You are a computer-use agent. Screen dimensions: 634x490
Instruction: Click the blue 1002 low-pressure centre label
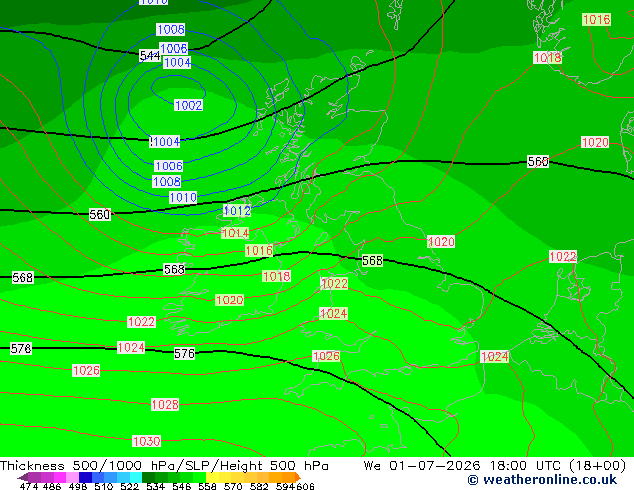point(188,105)
